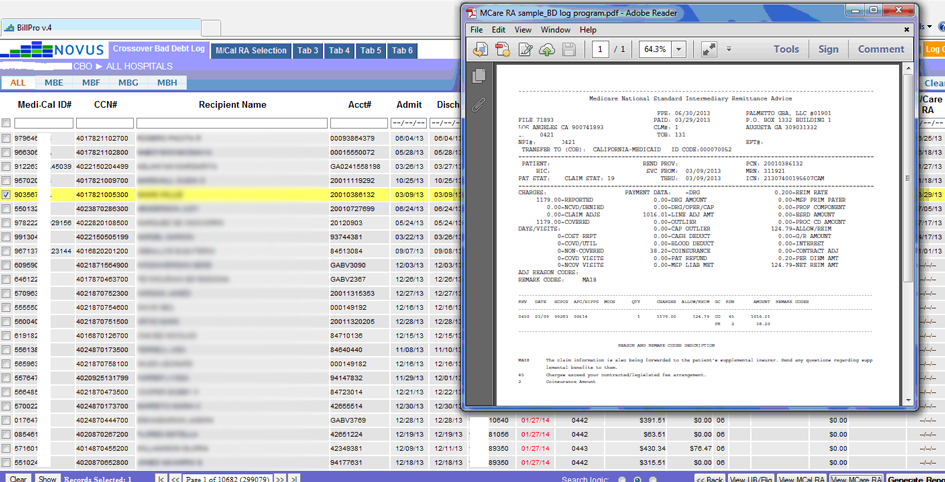Screen dimensions: 945x482
Task: Filter hospitals by the MBG tab
Action: pos(128,83)
